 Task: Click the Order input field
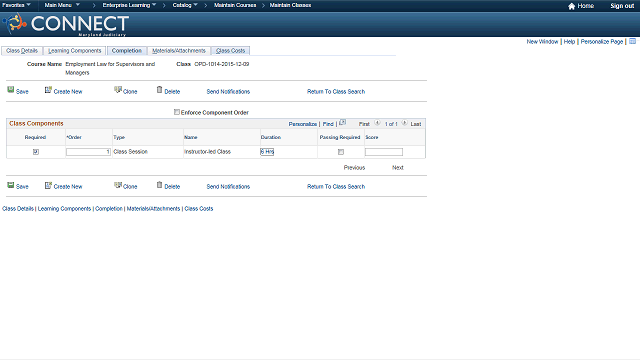tap(88, 152)
